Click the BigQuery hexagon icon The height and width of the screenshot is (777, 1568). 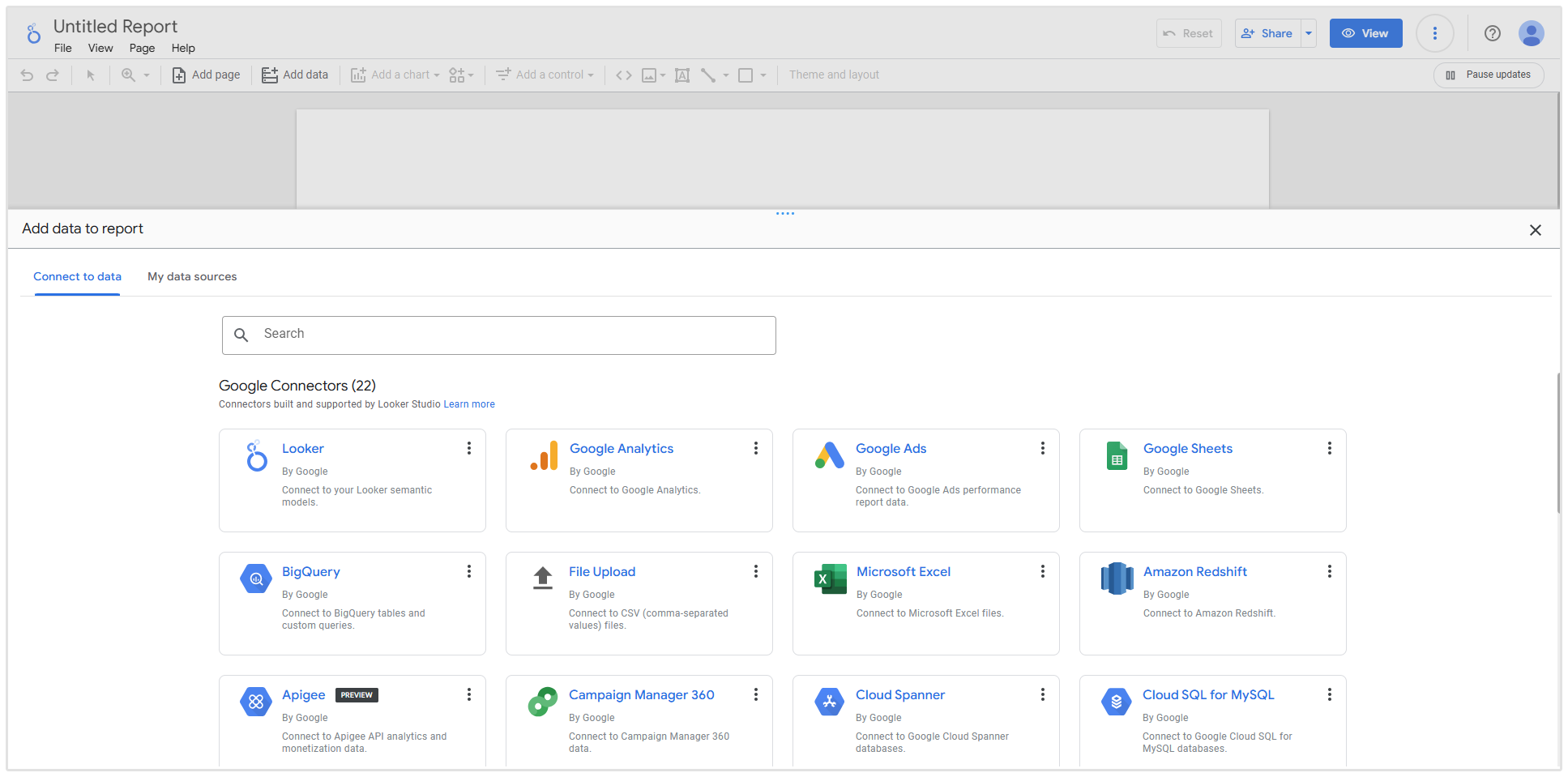256,578
